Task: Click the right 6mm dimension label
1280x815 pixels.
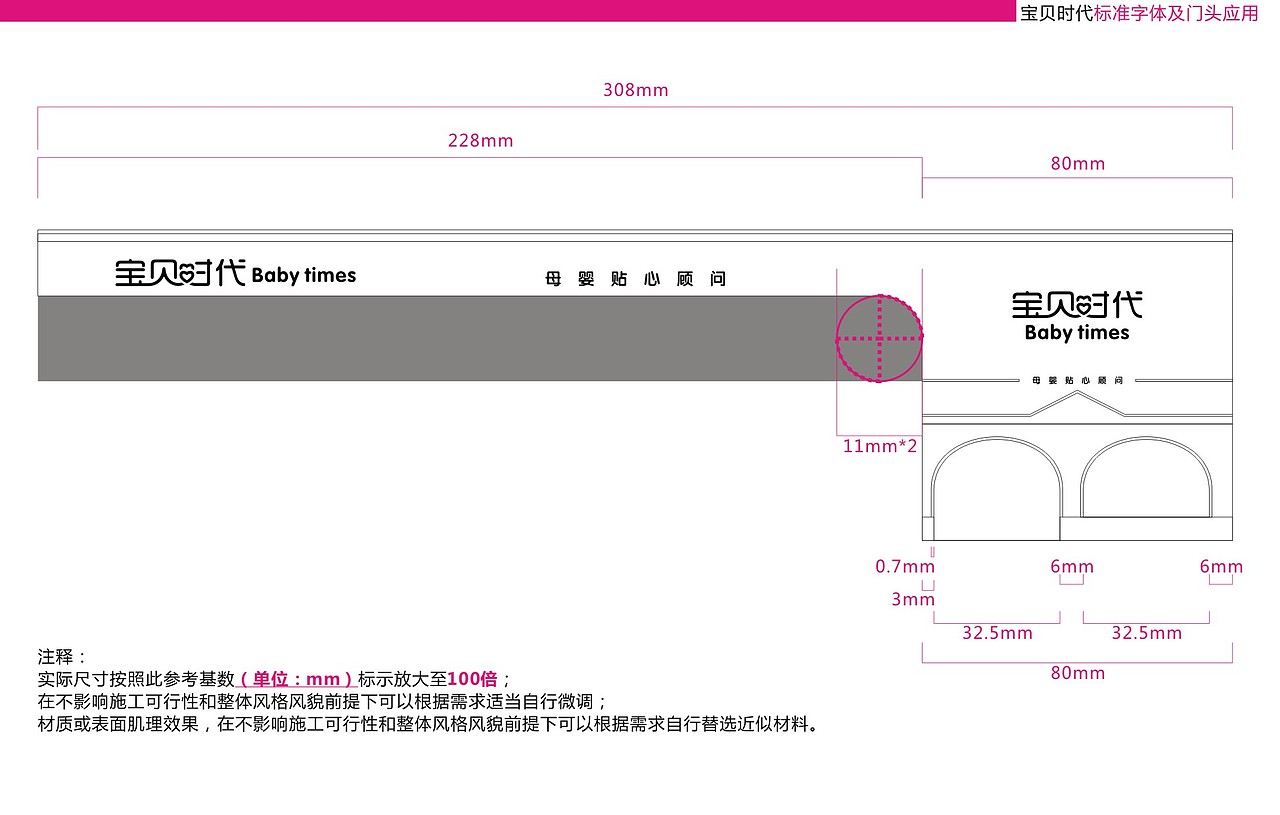Action: click(x=1218, y=566)
